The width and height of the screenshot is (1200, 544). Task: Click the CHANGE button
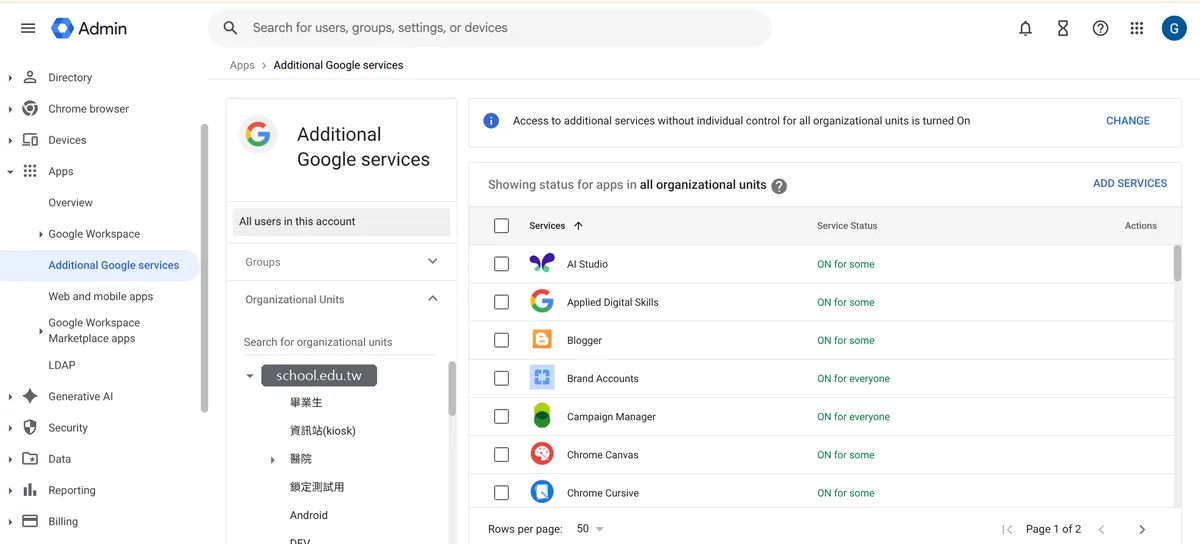click(1127, 121)
